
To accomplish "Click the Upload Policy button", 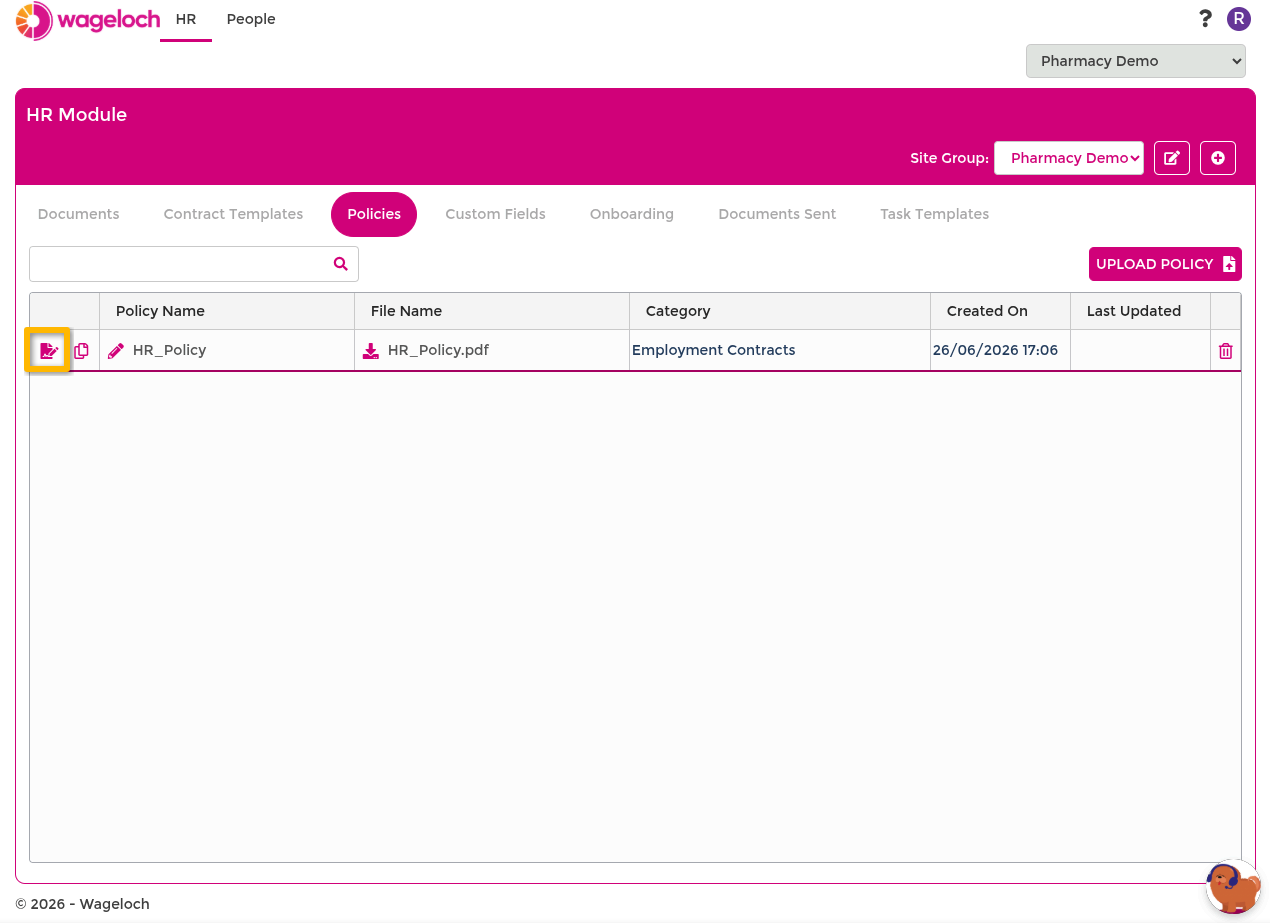I will [x=1165, y=264].
